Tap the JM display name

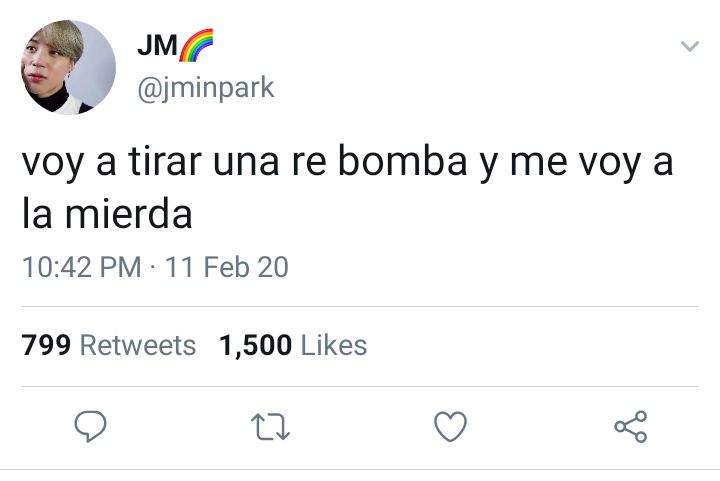click(x=158, y=45)
